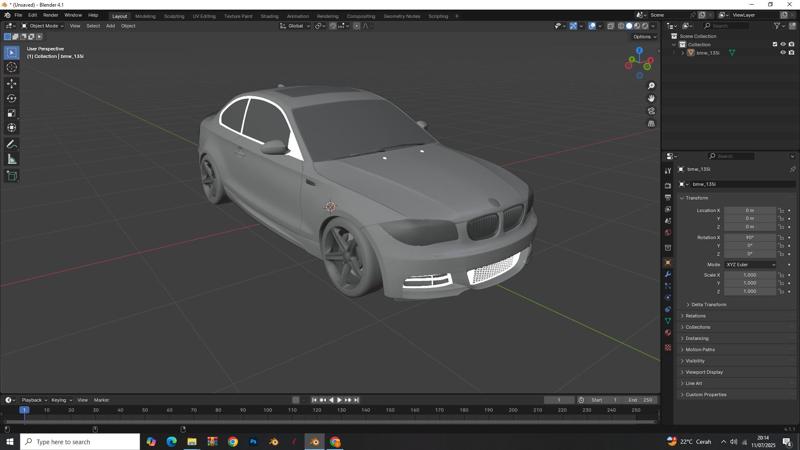
Task: Open Global transform orientation dropdown
Action: [x=295, y=26]
